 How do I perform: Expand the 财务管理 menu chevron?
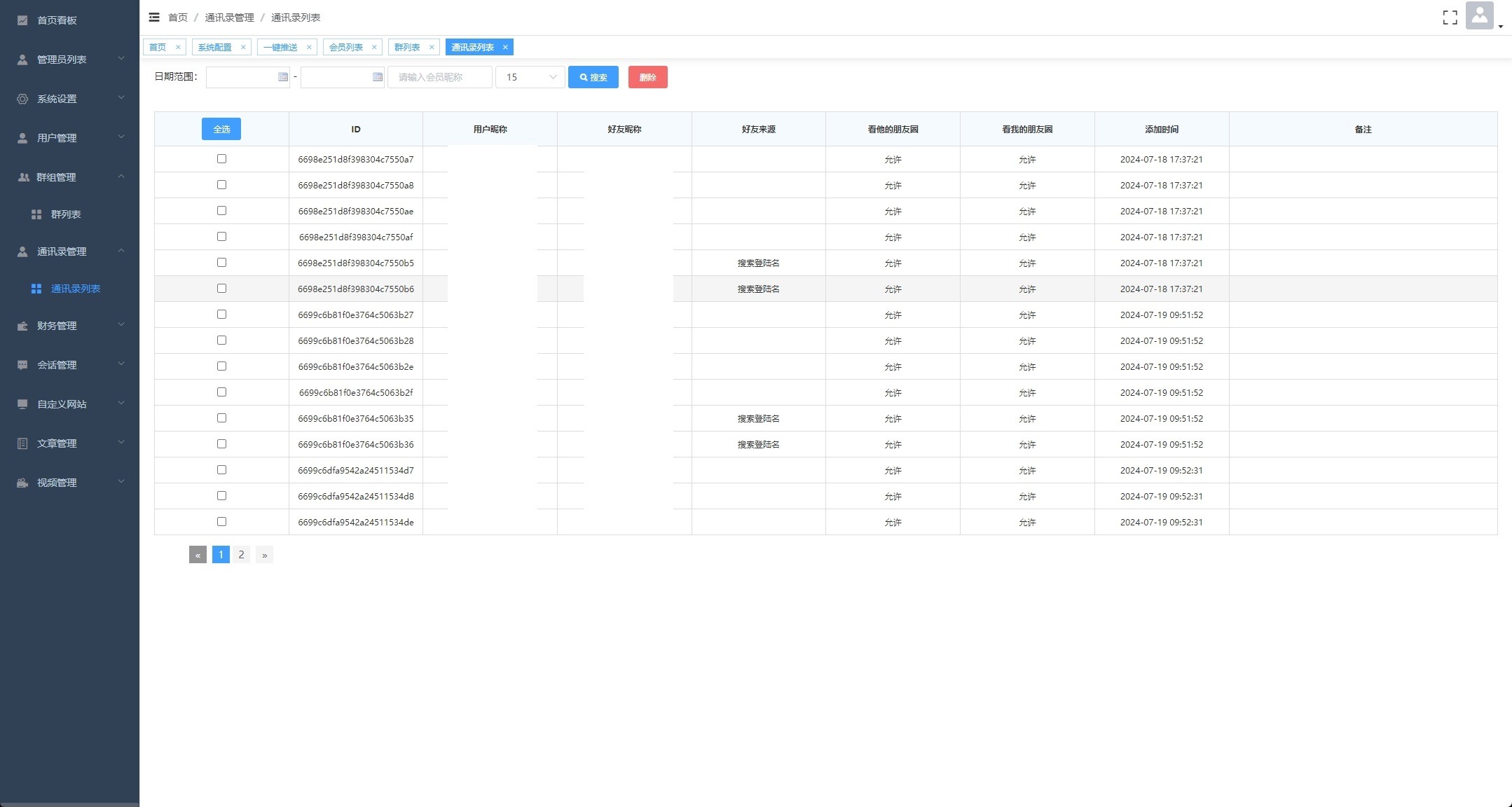tap(121, 325)
